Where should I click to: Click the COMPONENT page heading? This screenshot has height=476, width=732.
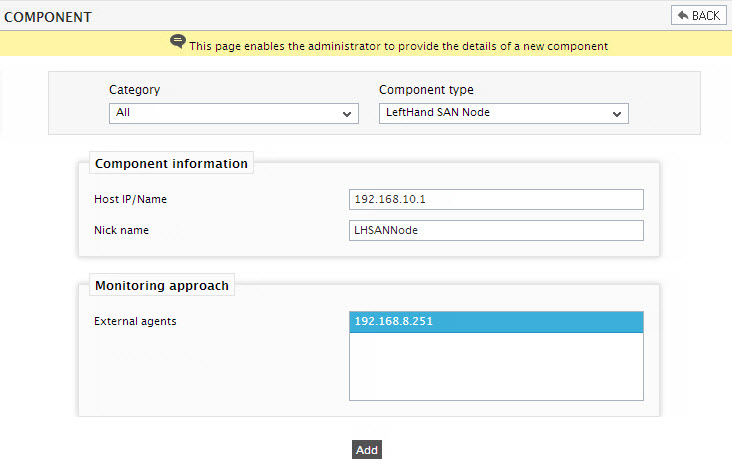48,17
